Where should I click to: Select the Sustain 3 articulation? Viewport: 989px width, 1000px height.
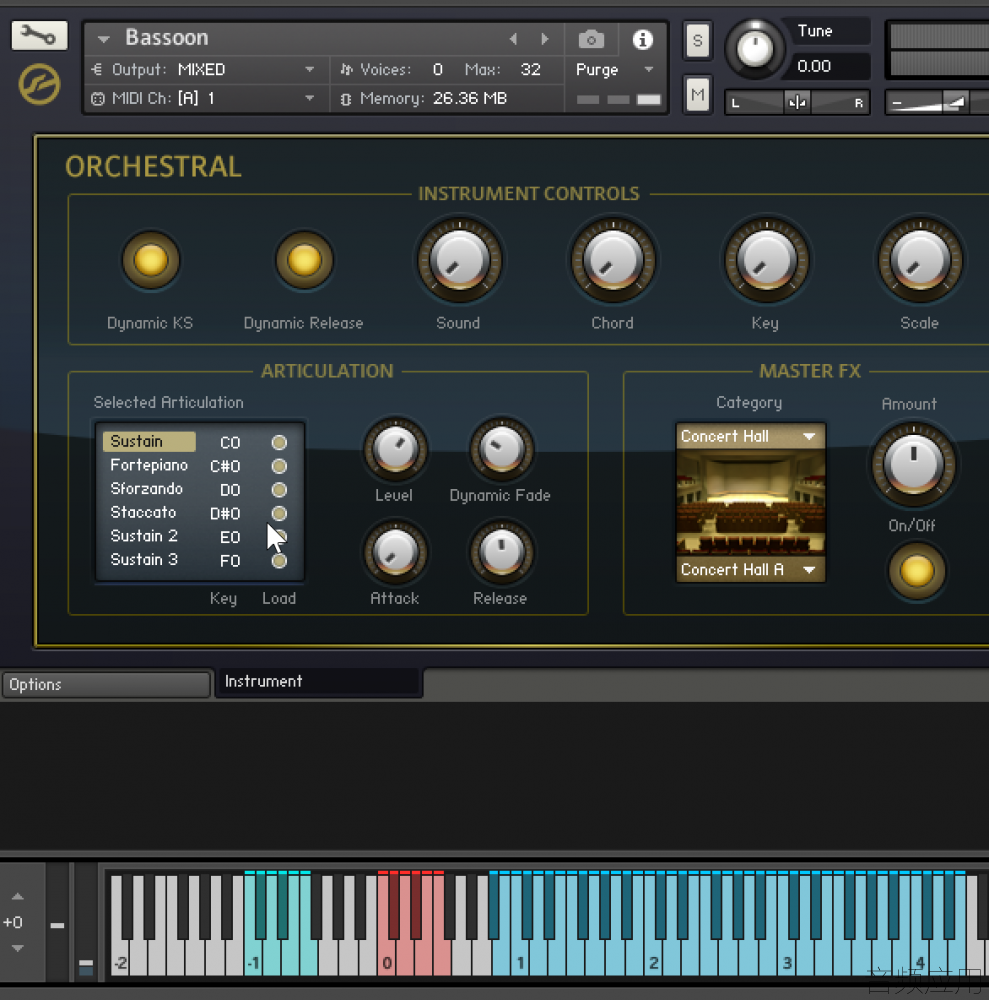tap(144, 559)
